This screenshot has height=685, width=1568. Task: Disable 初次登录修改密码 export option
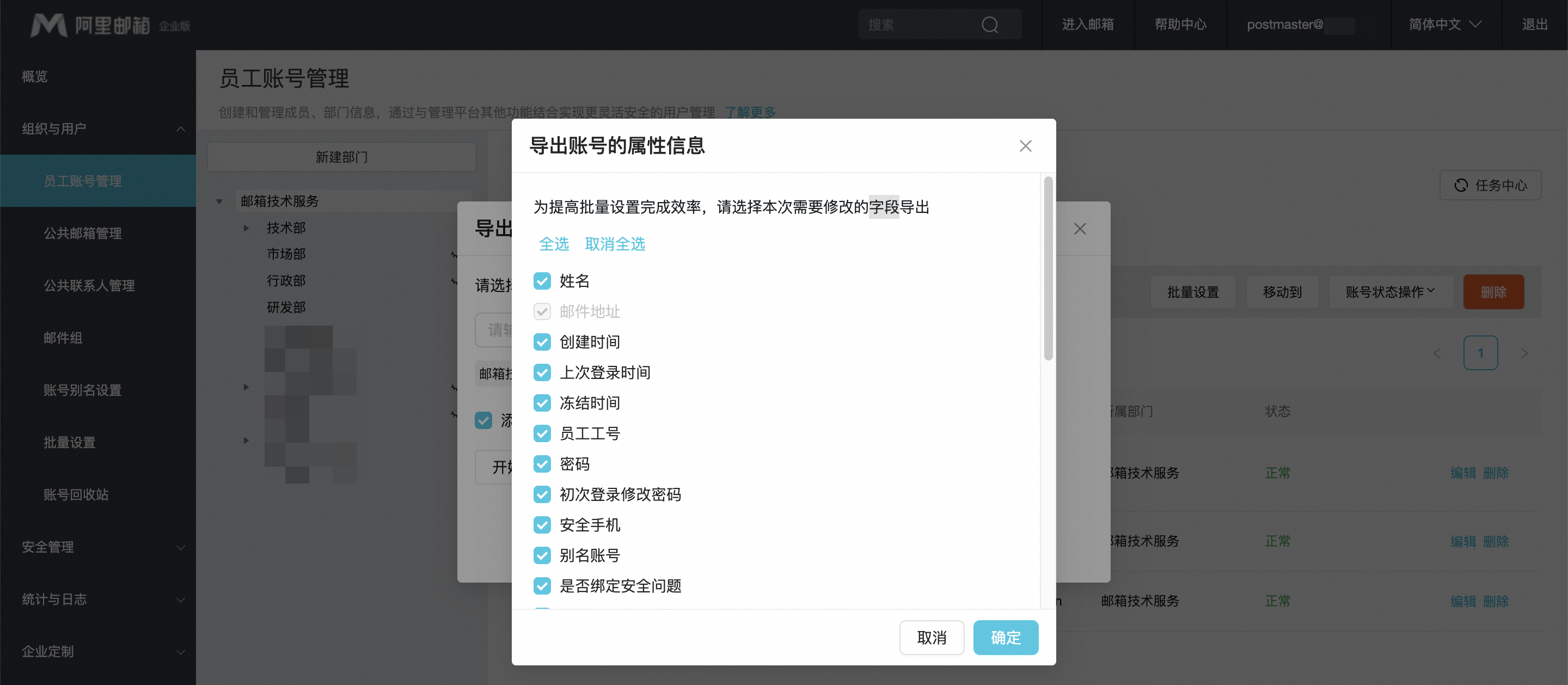(x=542, y=494)
